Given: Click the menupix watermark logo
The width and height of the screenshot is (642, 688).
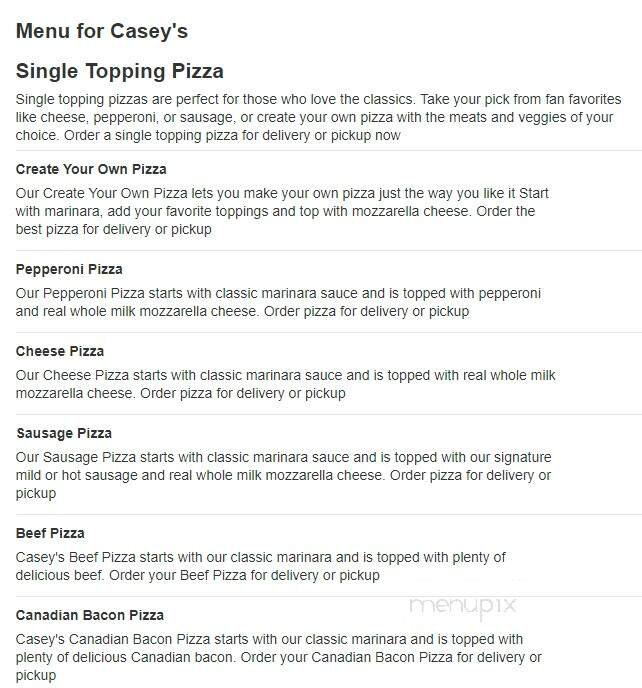Looking at the screenshot, I should (x=461, y=604).
